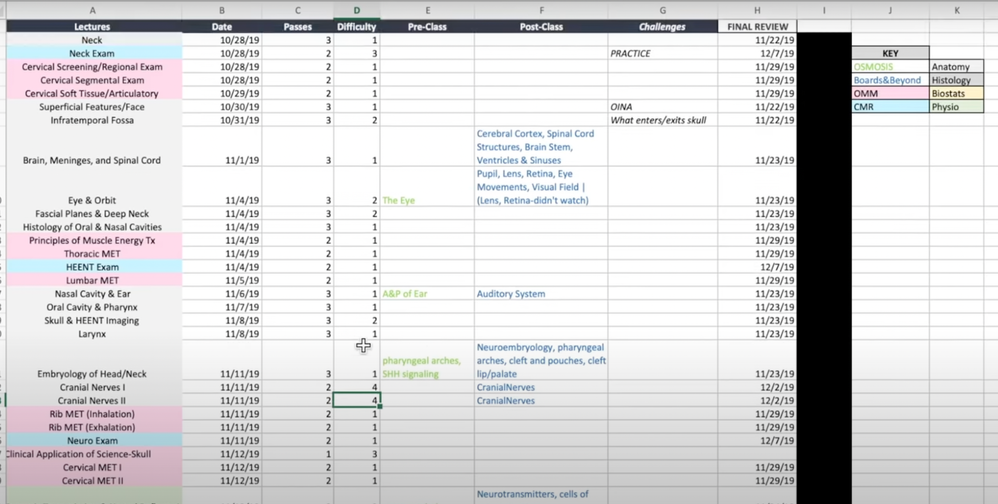The image size is (998, 504).
Task: Select Cranial Nerves II lecture cell
Action: (x=93, y=401)
